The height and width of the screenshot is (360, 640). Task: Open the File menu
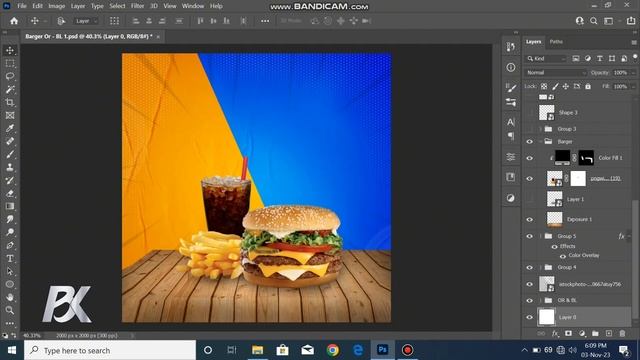tap(22, 6)
